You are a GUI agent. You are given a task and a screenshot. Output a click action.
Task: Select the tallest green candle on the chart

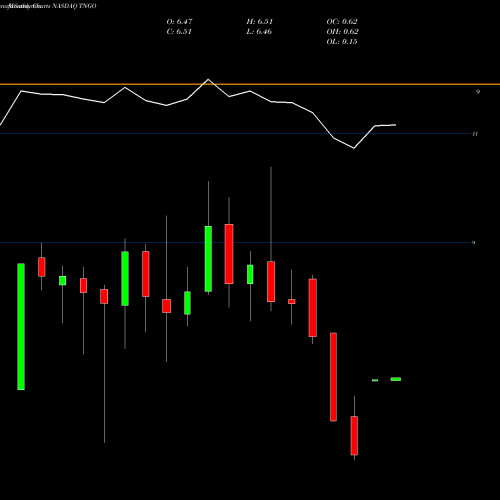[x=21, y=326]
